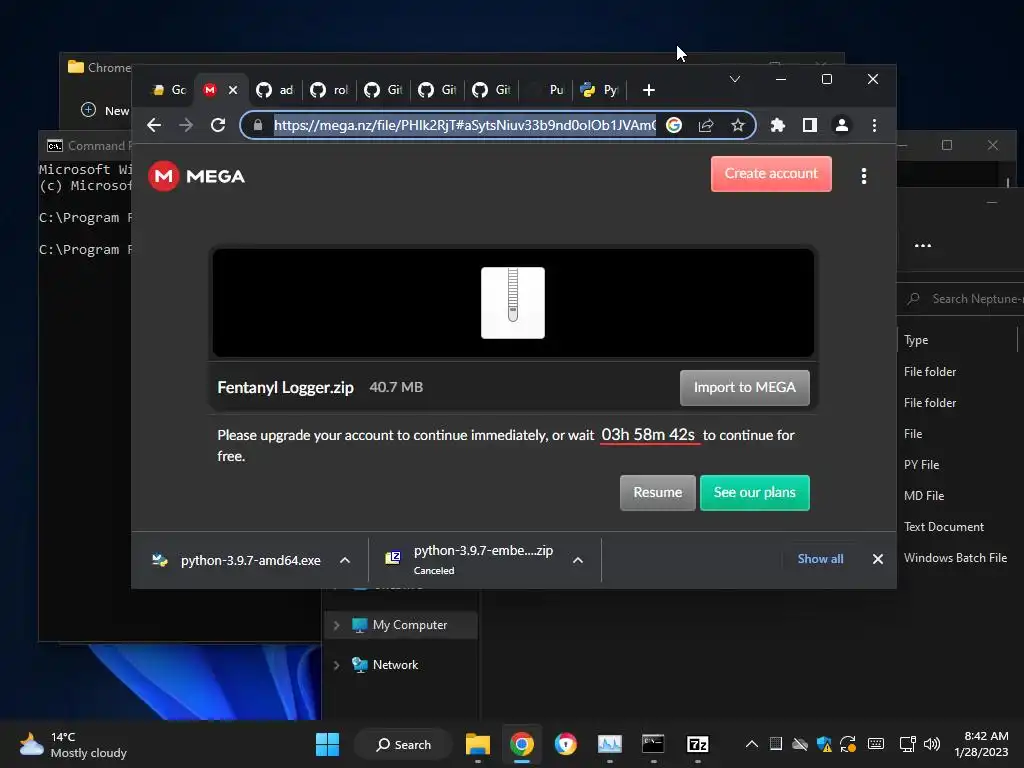The image size is (1024, 768).
Task: Click the MEGA logo
Action: [x=197, y=176]
